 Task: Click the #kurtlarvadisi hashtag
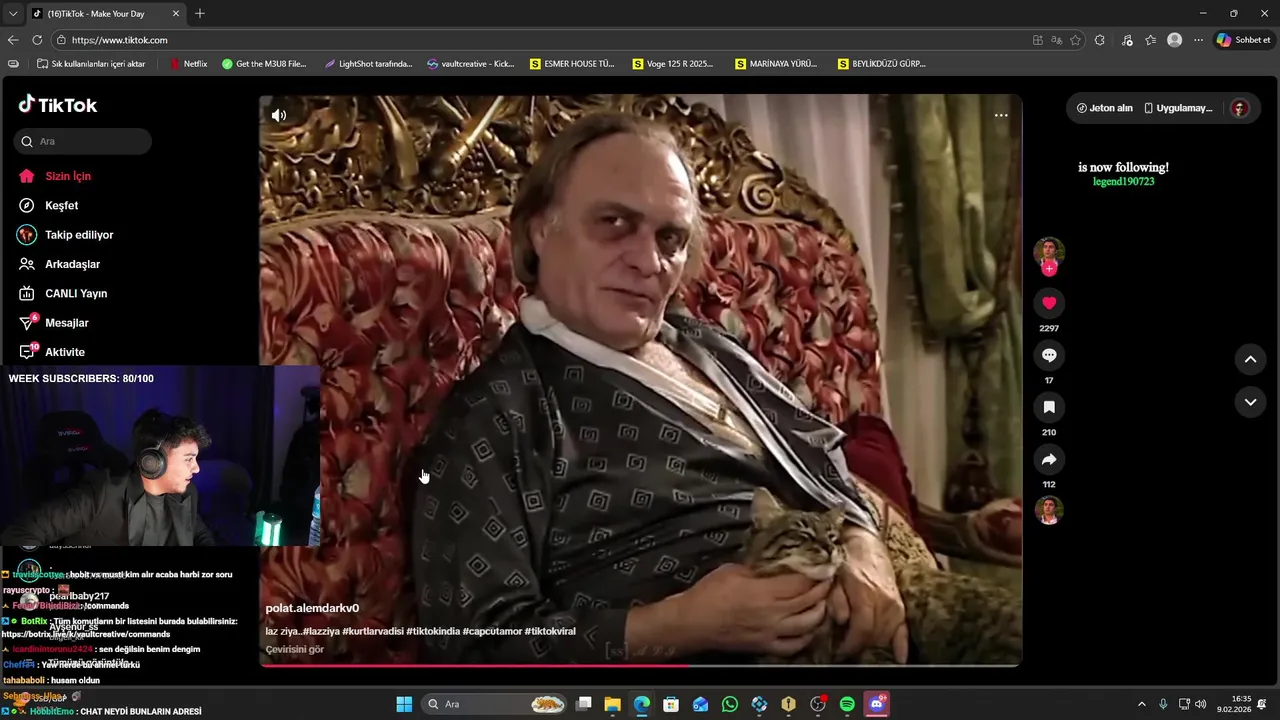click(373, 631)
